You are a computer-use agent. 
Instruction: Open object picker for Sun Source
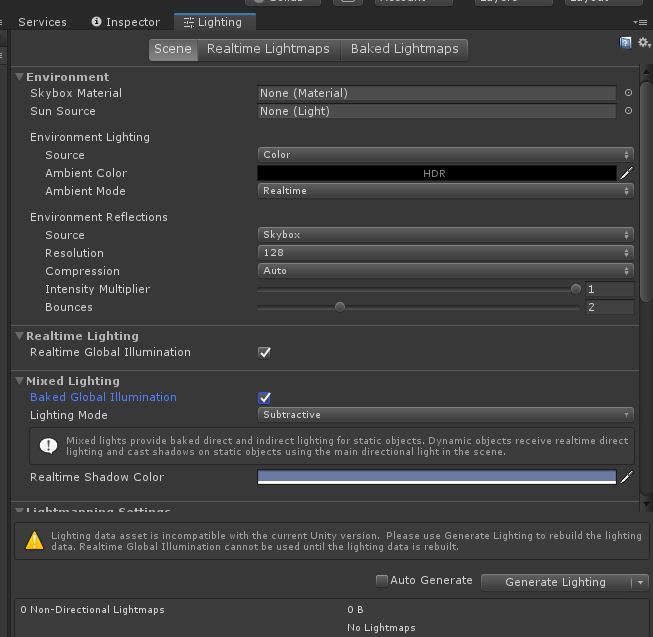pos(628,111)
